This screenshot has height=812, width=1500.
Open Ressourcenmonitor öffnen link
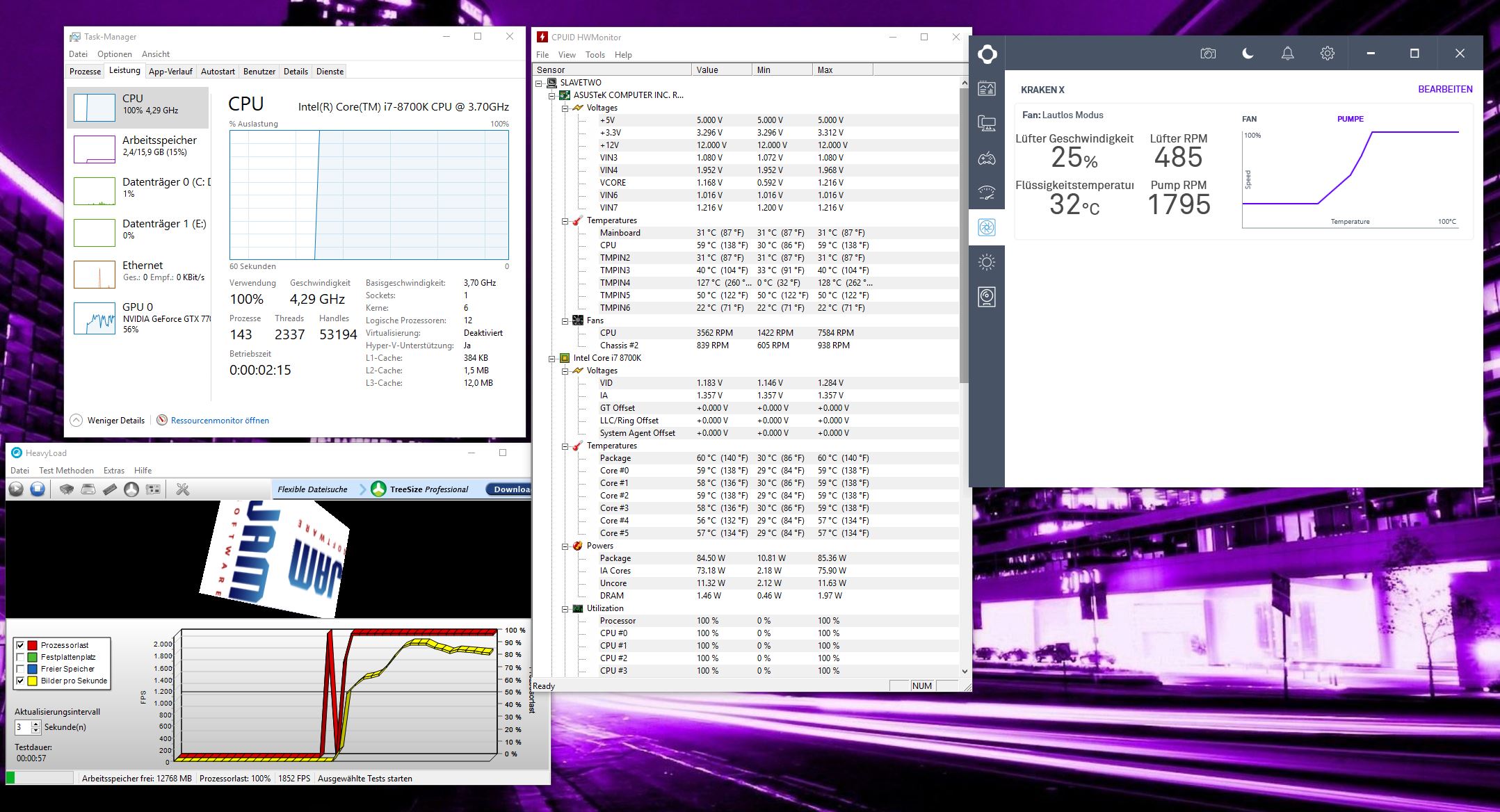point(220,421)
